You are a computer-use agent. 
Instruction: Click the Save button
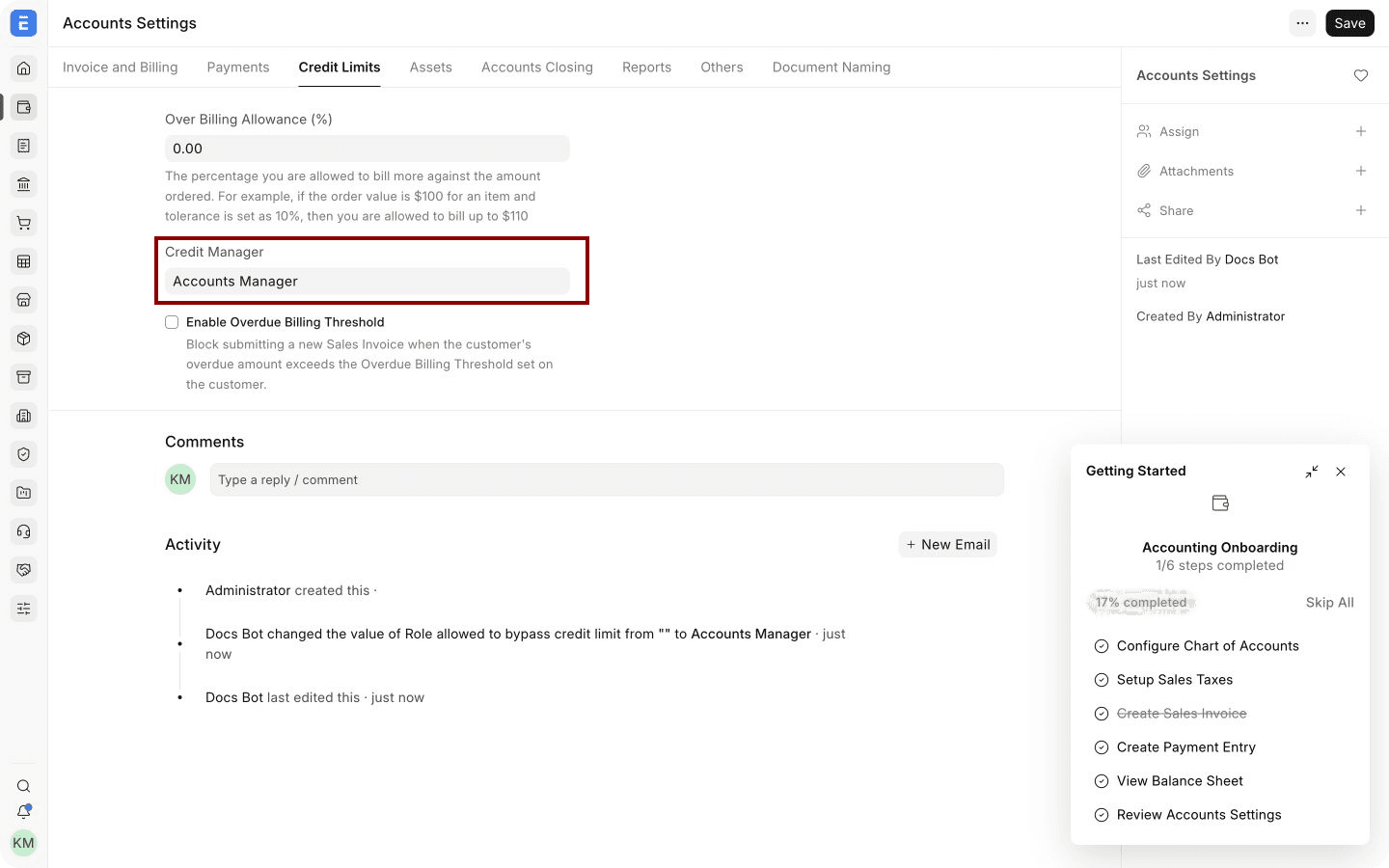pyautogui.click(x=1349, y=23)
